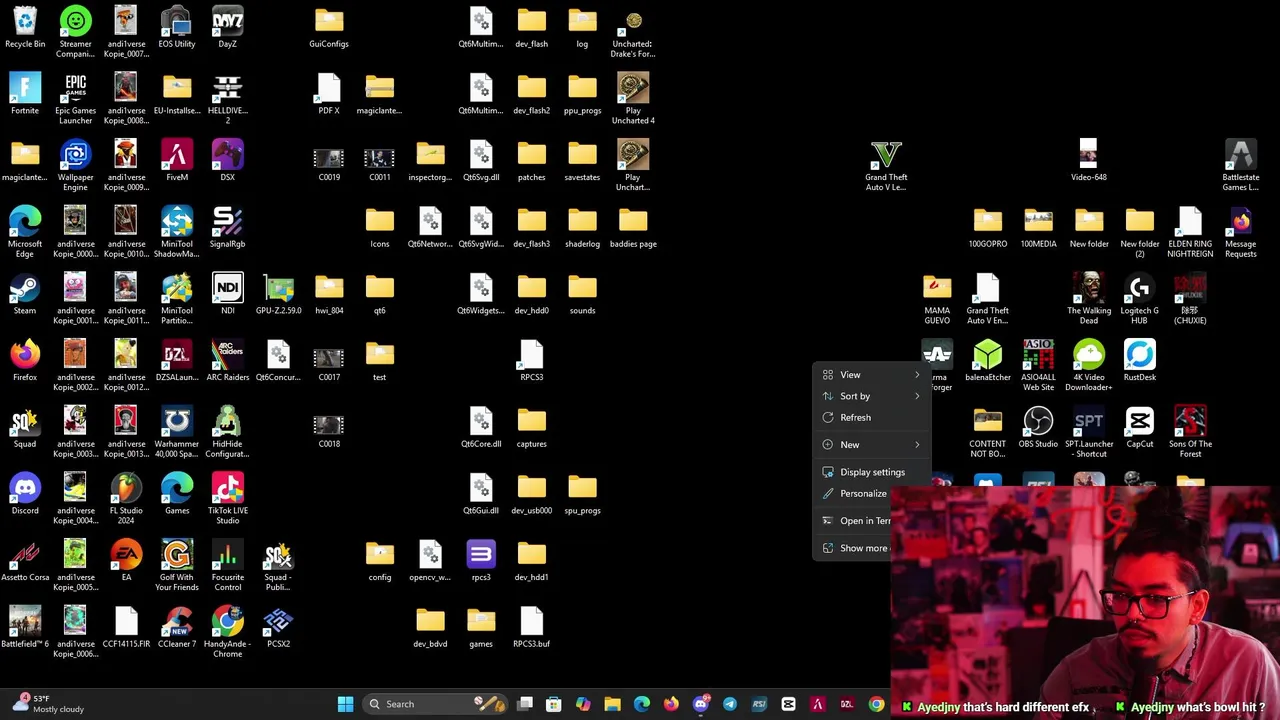This screenshot has width=1280, height=720.
Task: Choose Open in Terminal menu entry
Action: click(854, 521)
